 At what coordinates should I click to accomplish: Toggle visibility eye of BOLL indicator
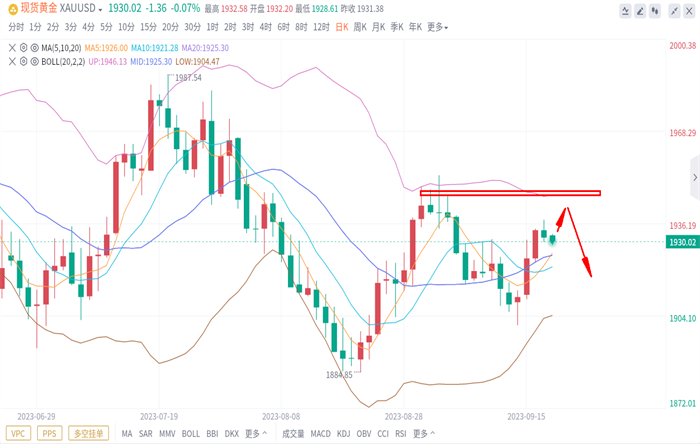tap(34, 62)
